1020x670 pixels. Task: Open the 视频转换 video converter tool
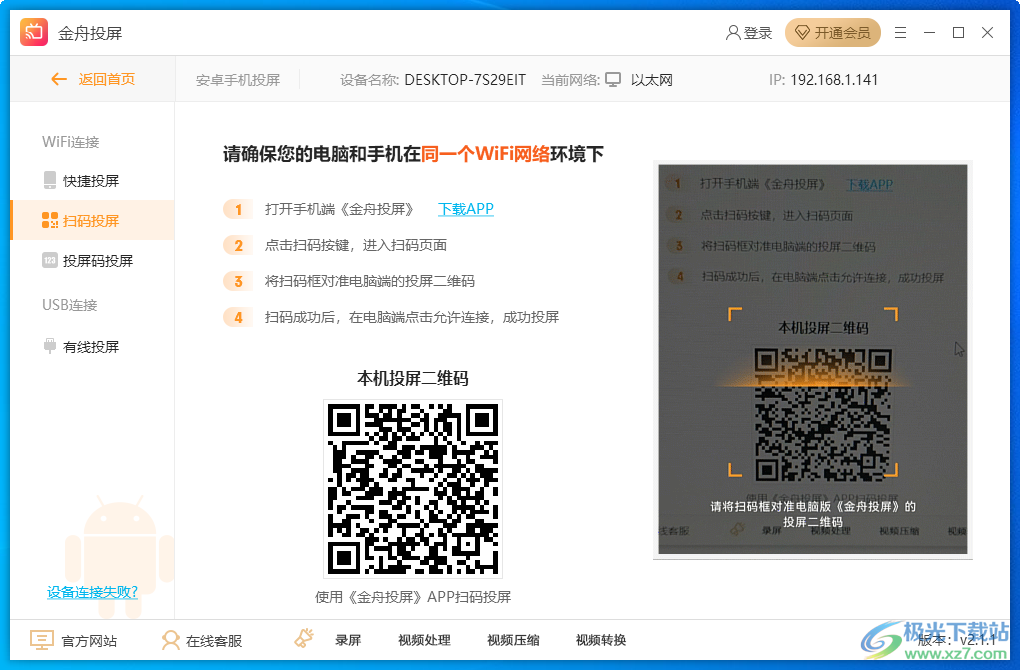pos(601,639)
